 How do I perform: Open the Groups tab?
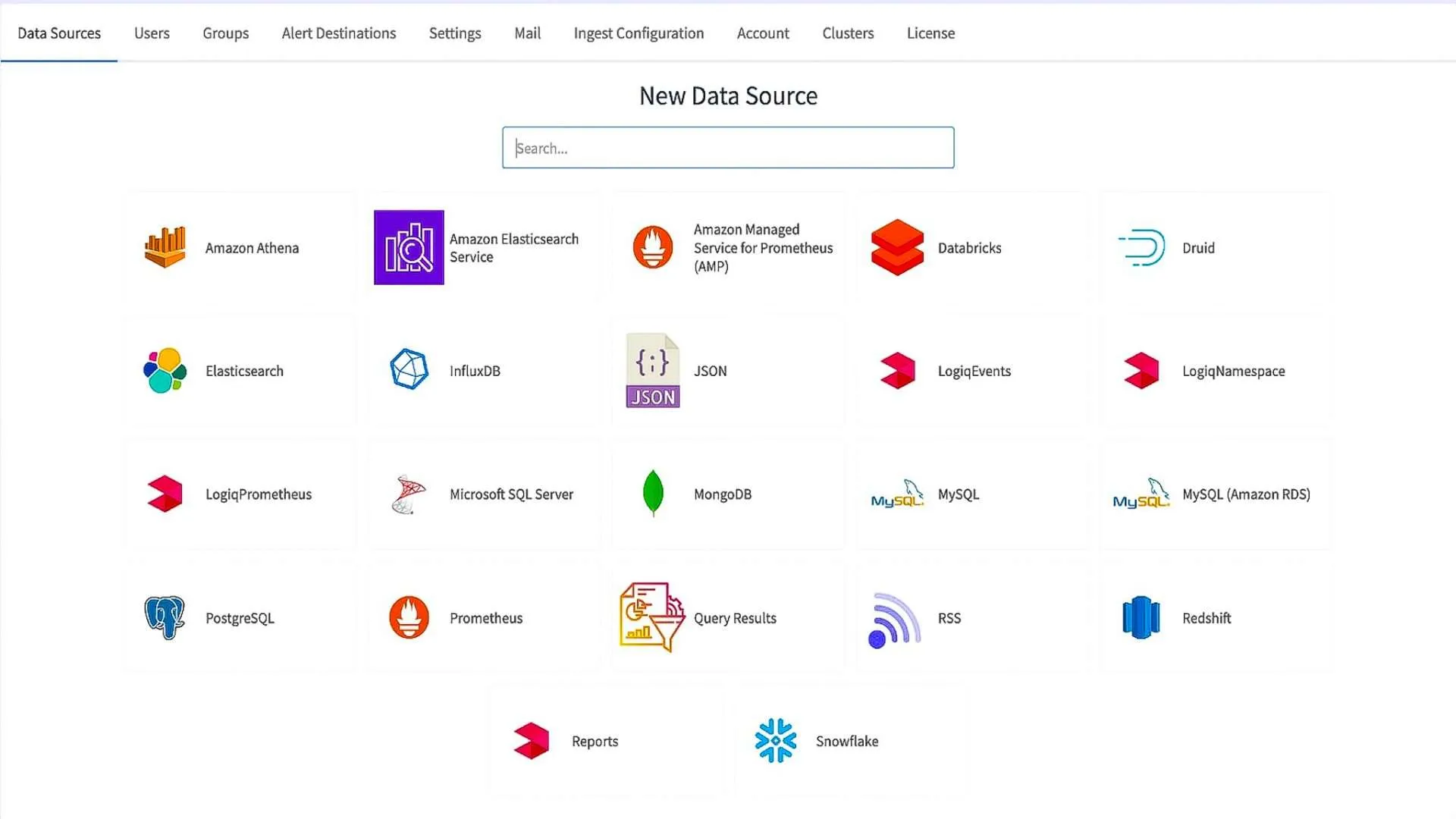225,33
